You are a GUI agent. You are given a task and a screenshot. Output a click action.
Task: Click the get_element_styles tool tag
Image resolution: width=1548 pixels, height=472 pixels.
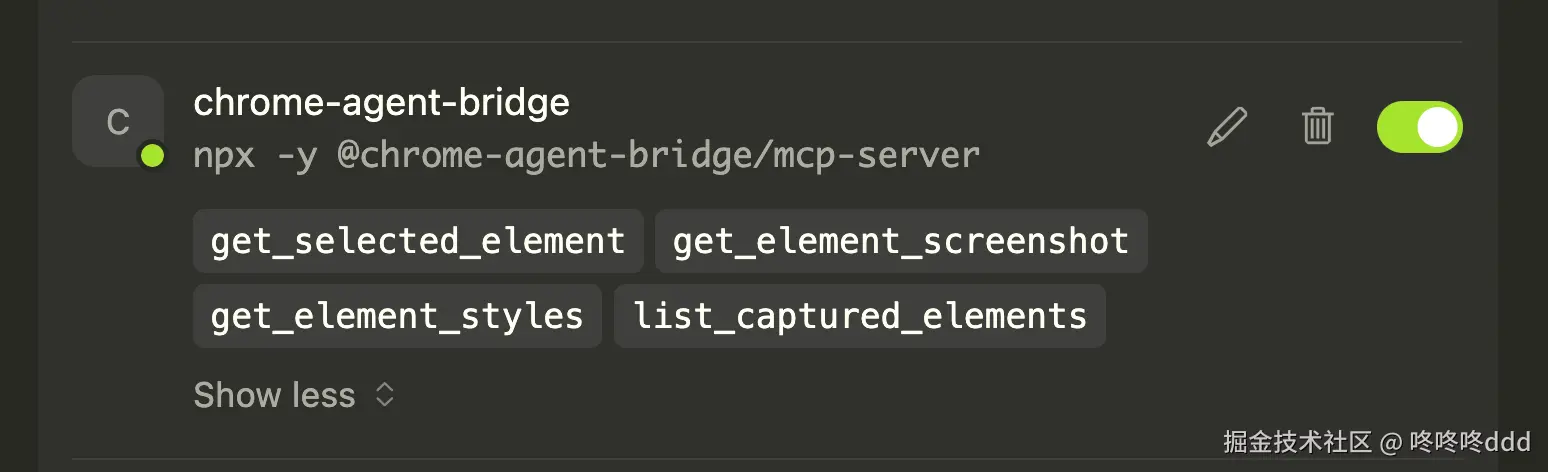click(x=397, y=316)
